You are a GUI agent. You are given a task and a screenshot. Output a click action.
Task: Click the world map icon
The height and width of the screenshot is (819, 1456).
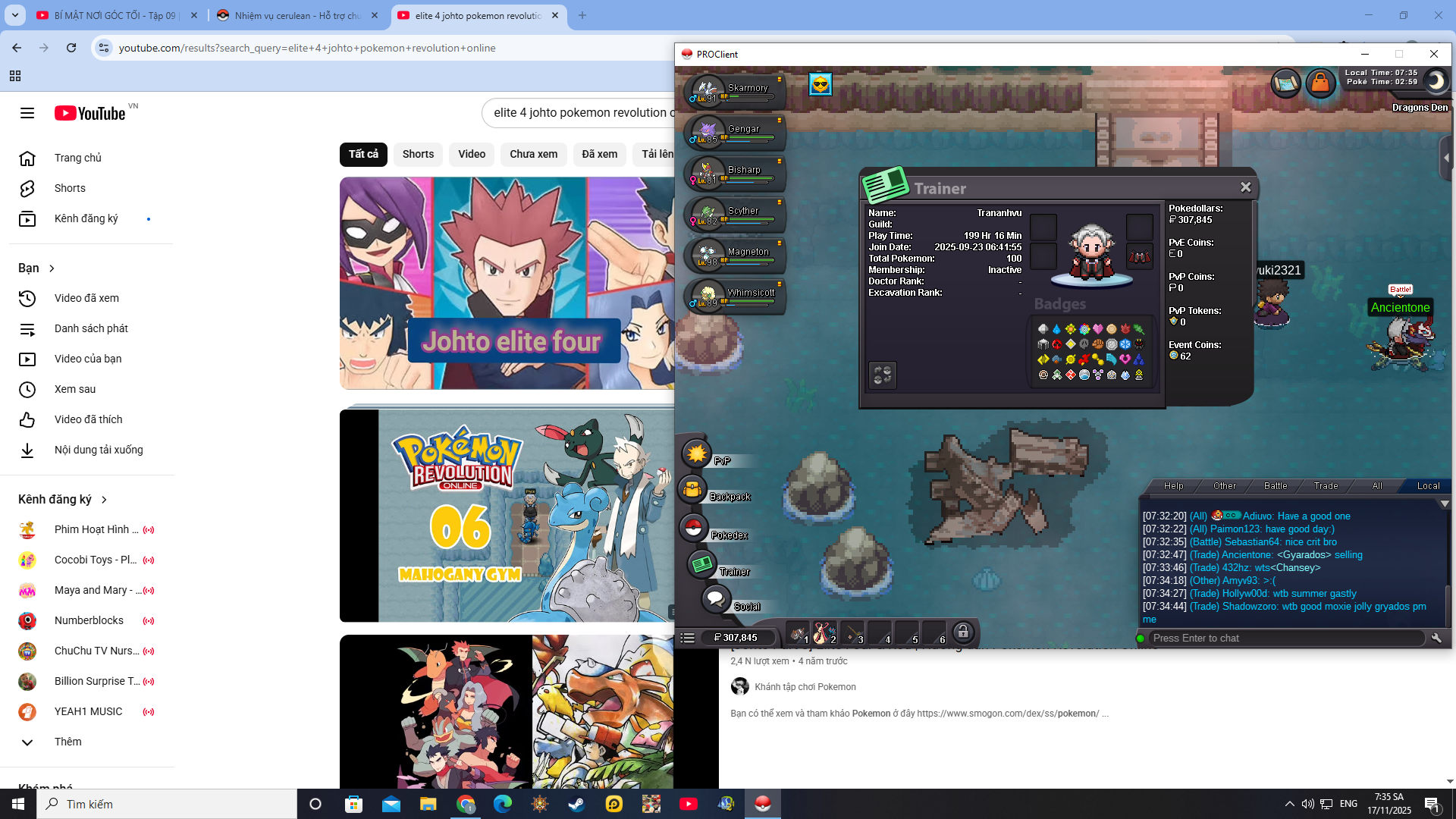pos(1286,83)
